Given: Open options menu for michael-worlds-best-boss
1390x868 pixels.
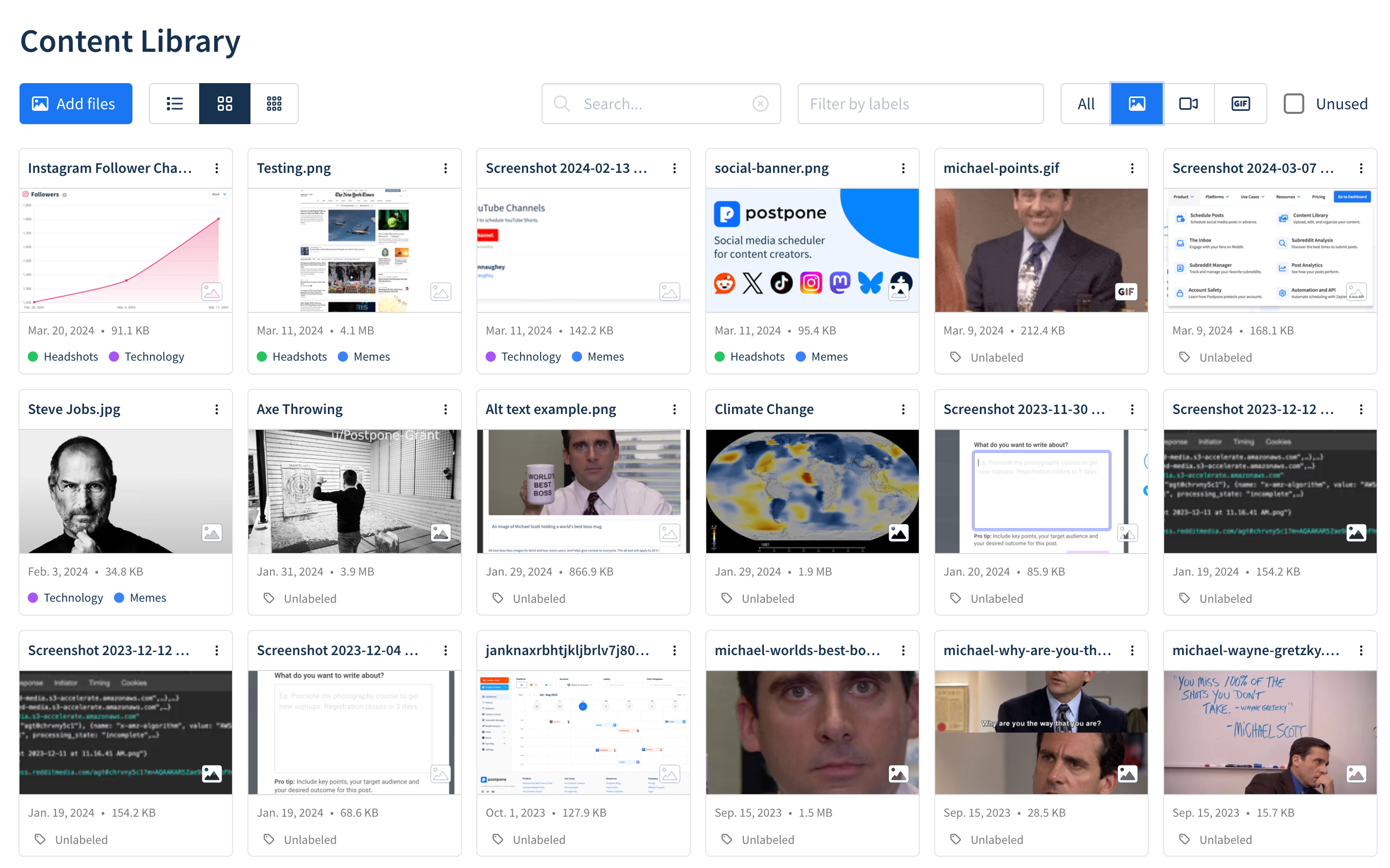Looking at the screenshot, I should (903, 650).
